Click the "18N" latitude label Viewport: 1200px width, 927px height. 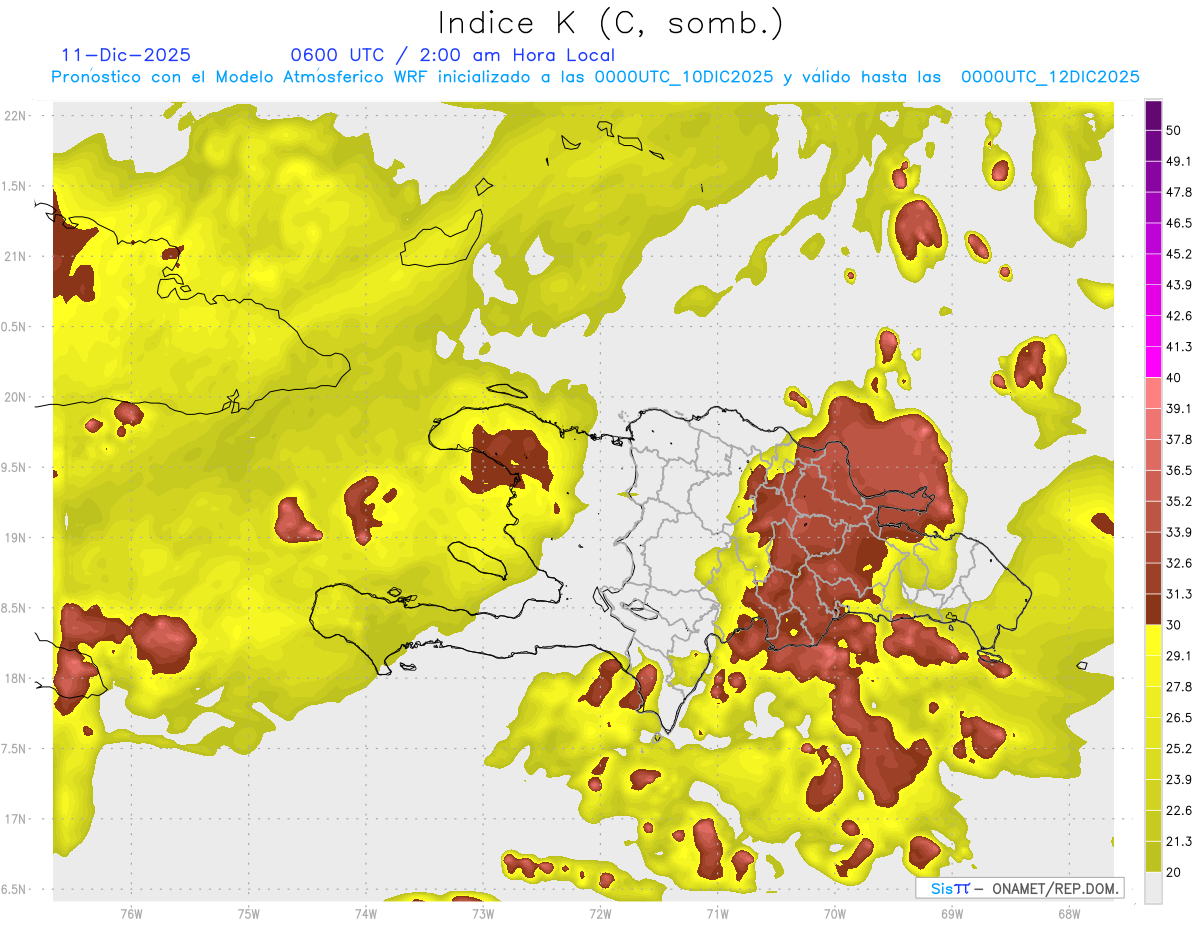(15, 678)
